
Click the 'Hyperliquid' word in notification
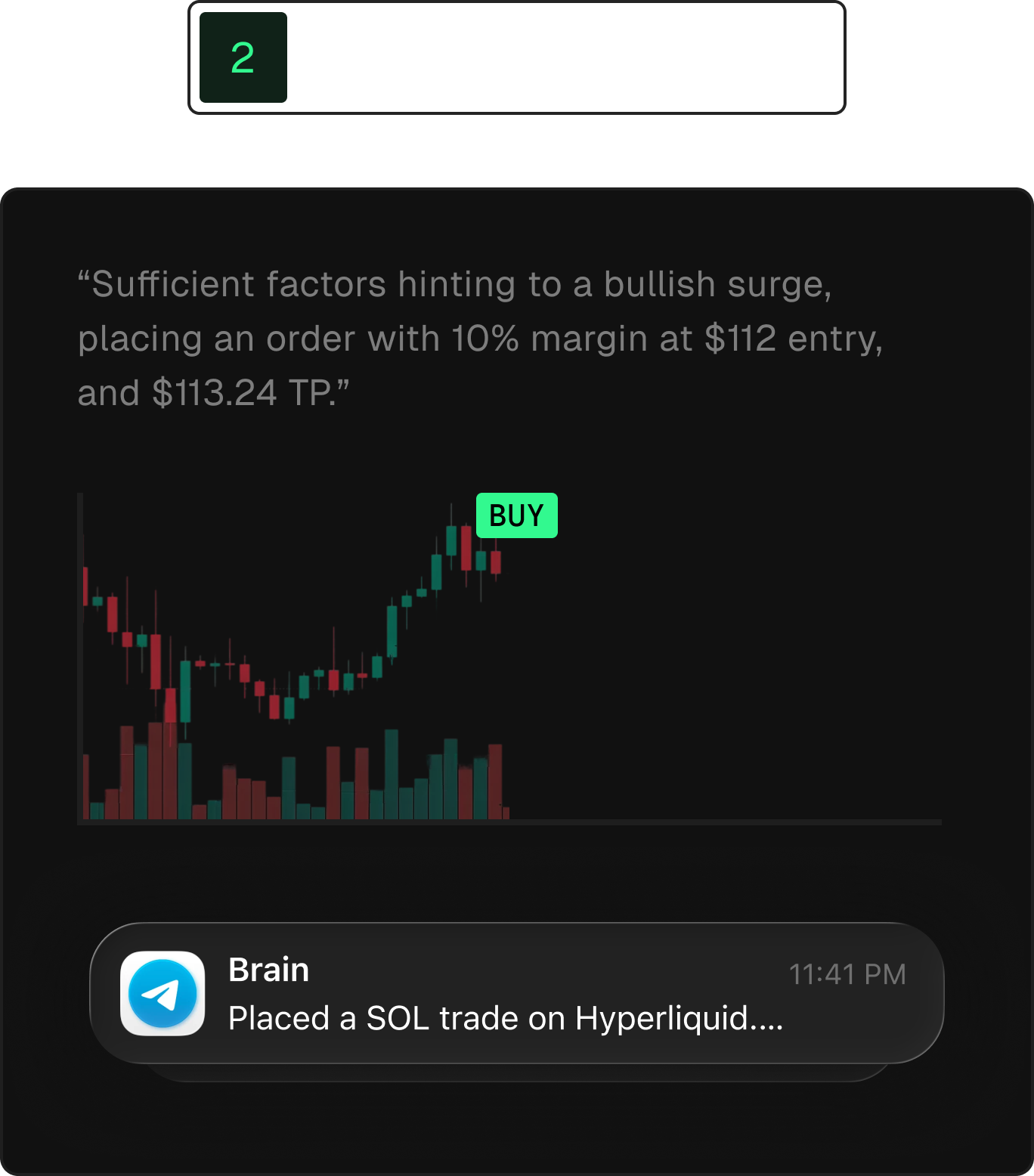[661, 1018]
